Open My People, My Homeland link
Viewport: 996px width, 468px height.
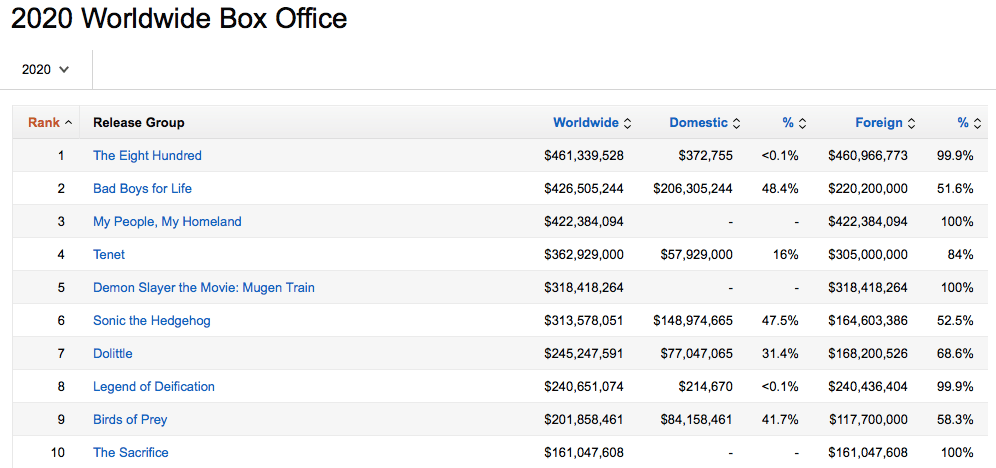tap(167, 222)
